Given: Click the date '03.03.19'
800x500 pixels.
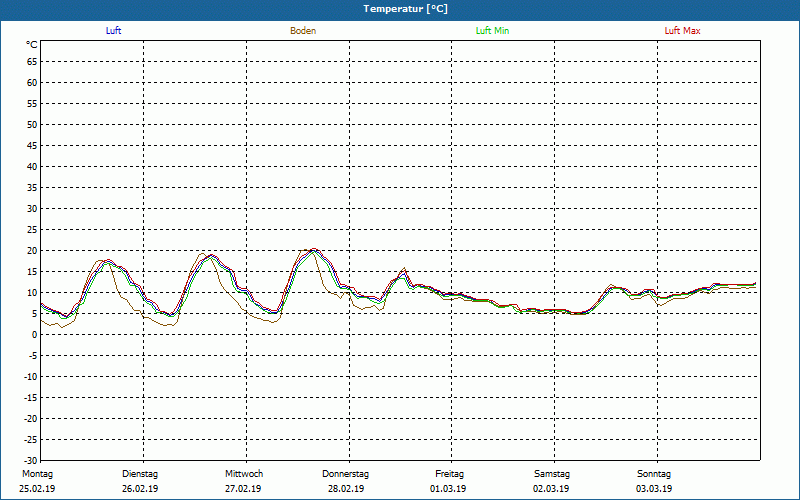Looking at the screenshot, I should coord(654,489).
